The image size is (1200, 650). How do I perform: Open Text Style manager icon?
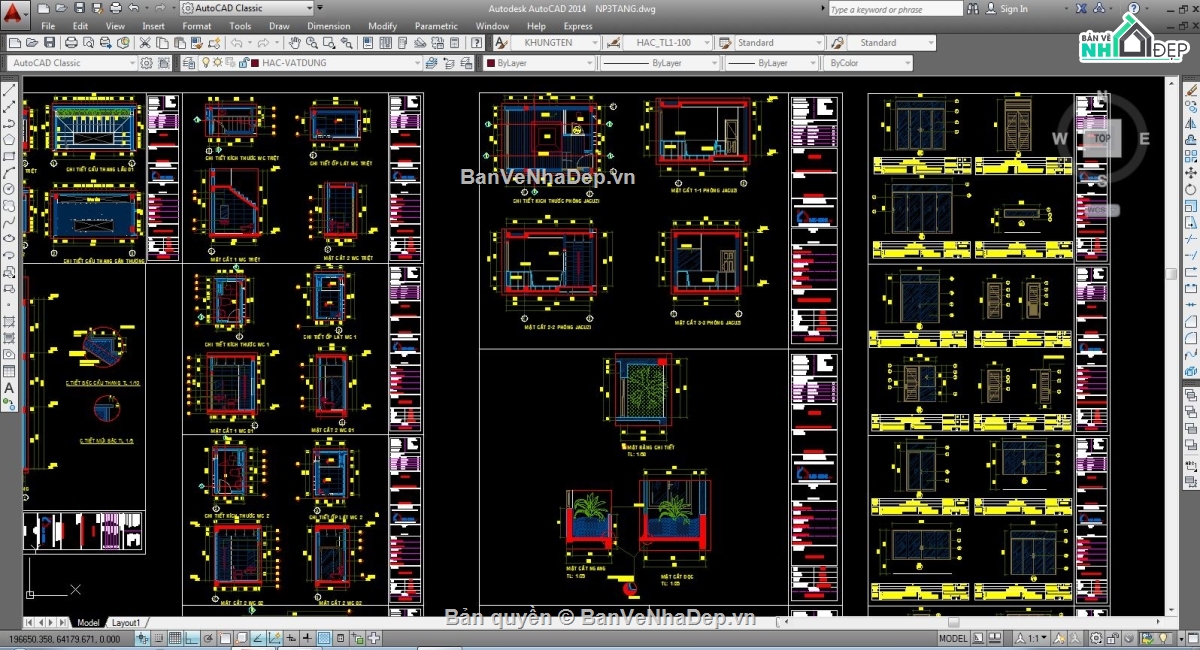(x=502, y=43)
